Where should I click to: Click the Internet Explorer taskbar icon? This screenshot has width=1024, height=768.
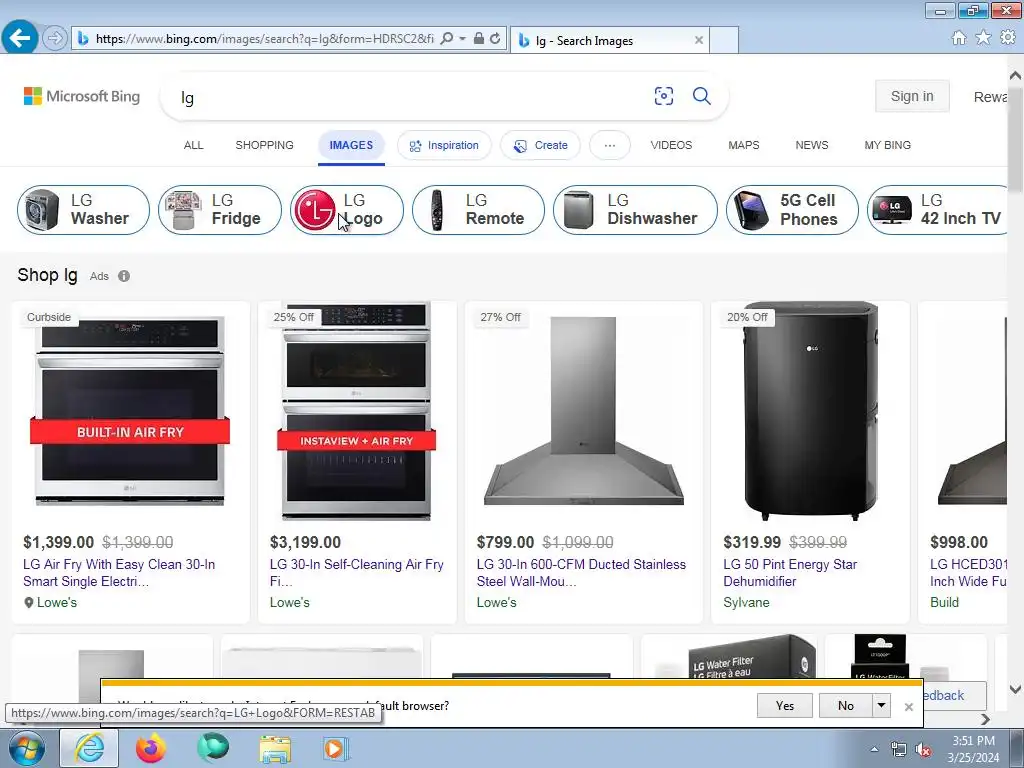89,748
